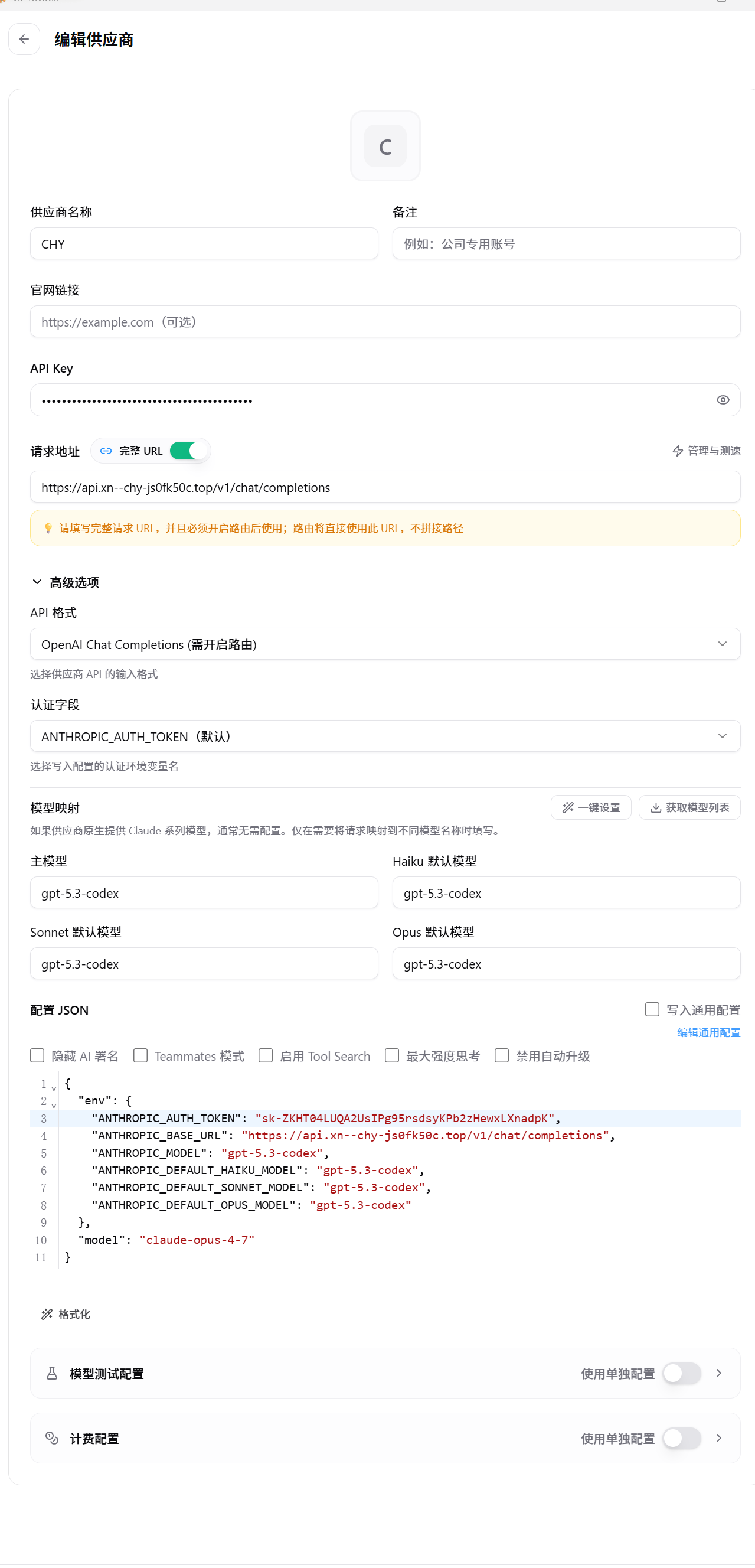The image size is (755, 1568).
Task: Open the API 格式 dropdown
Action: pos(385,644)
